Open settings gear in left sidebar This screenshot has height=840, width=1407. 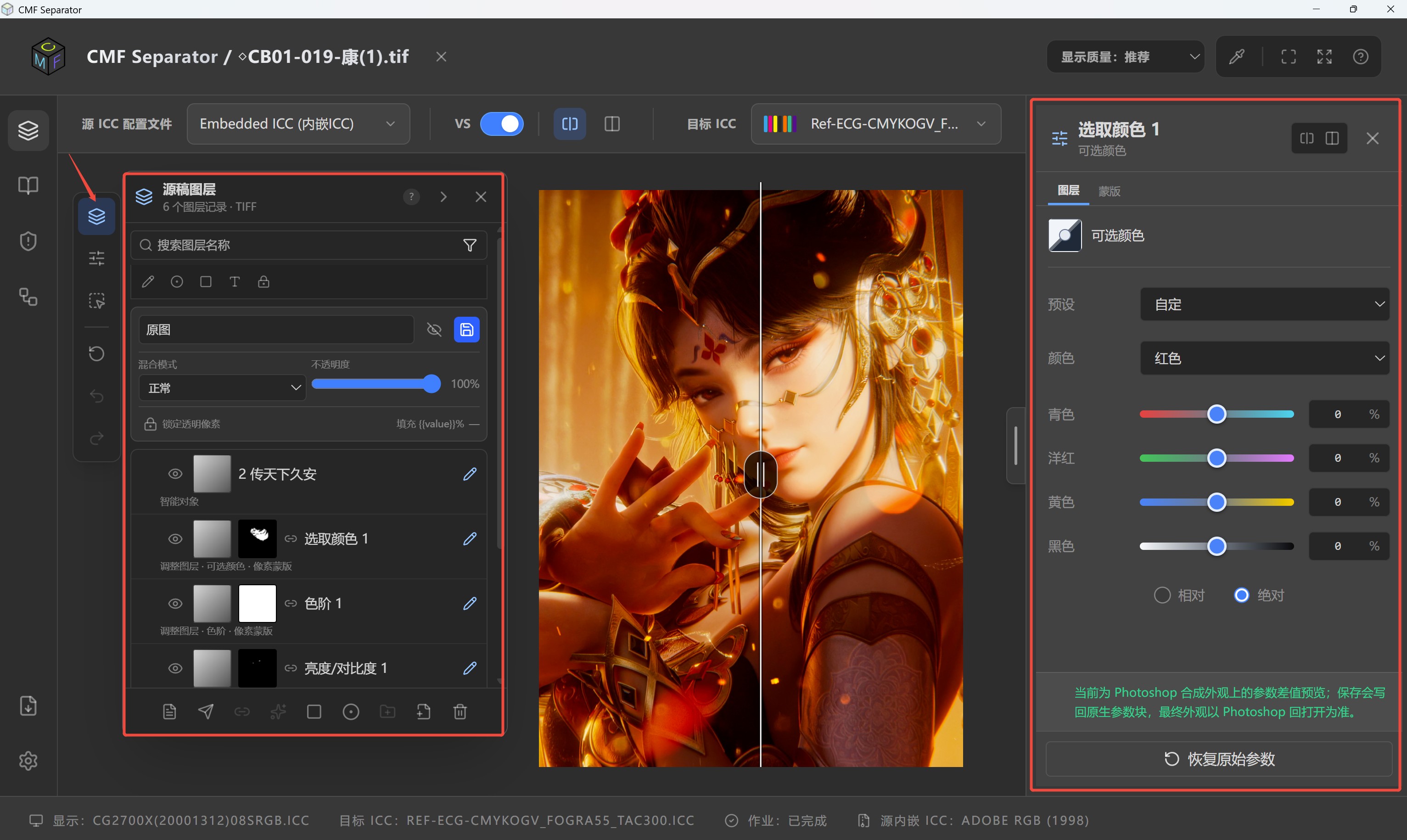point(28,761)
